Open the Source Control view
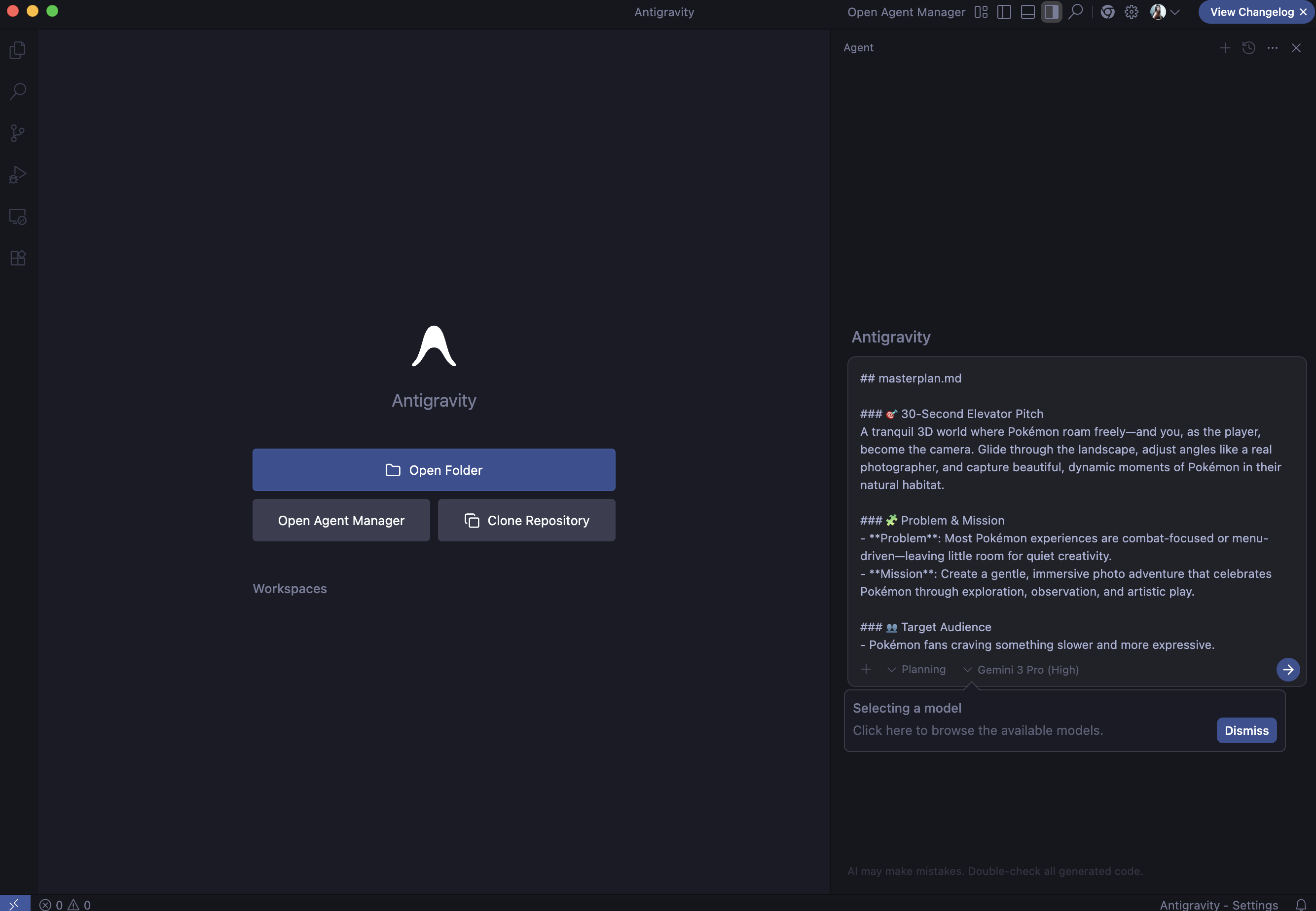The height and width of the screenshot is (911, 1316). tap(18, 133)
